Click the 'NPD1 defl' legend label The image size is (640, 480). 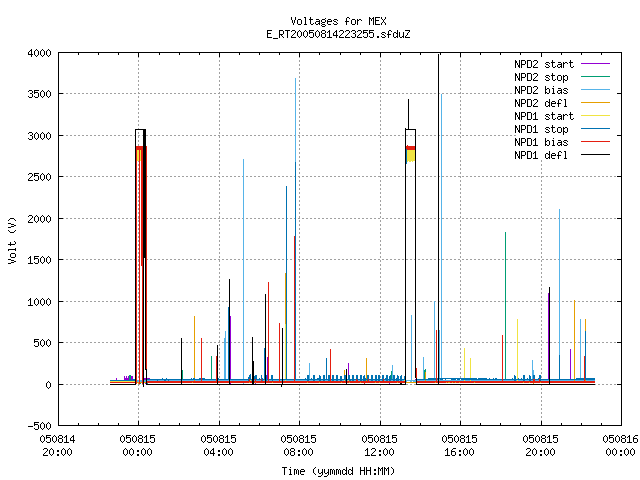tap(541, 156)
